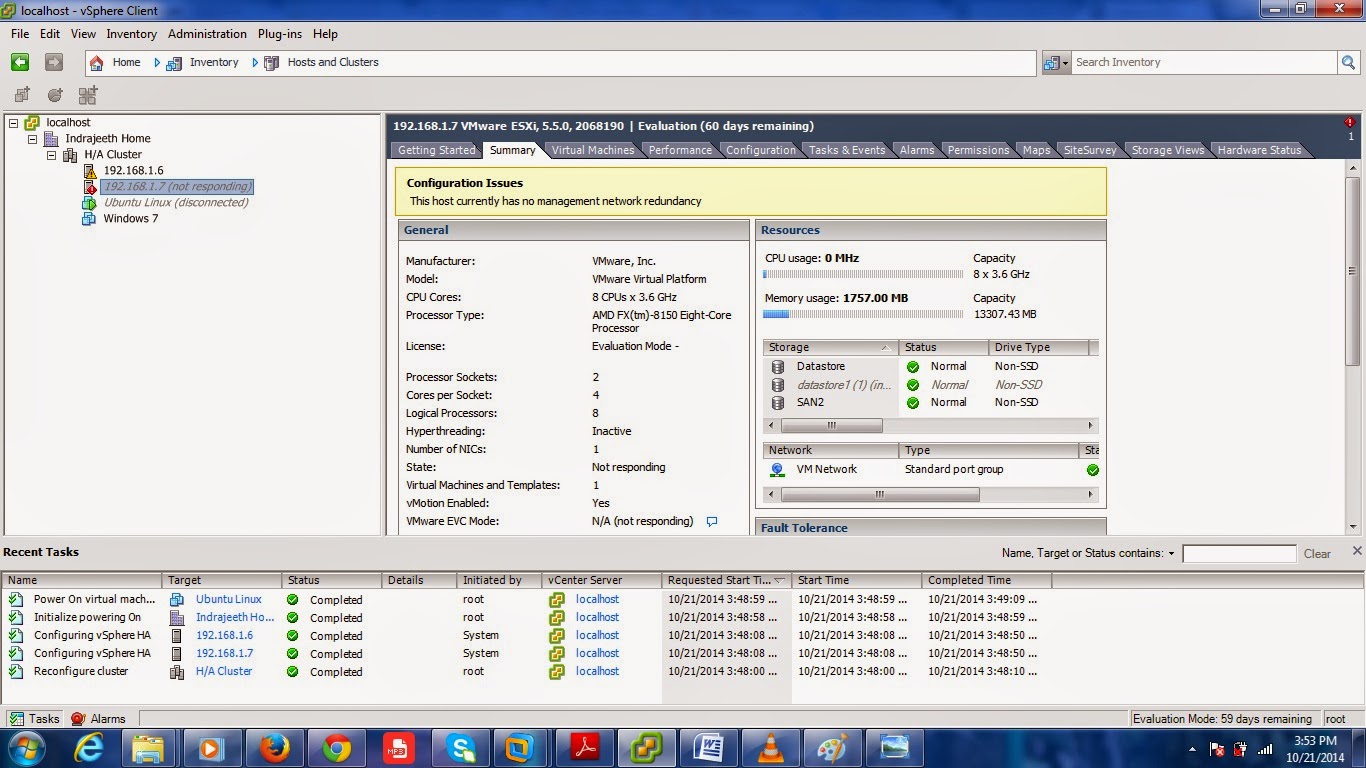Screen dimensions: 1366x768
Task: Click the Home navigation icon
Action: coord(97,62)
